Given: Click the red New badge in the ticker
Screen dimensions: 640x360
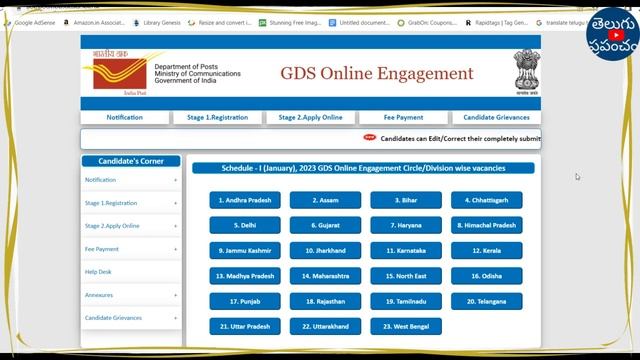Looking at the screenshot, I should (370, 138).
